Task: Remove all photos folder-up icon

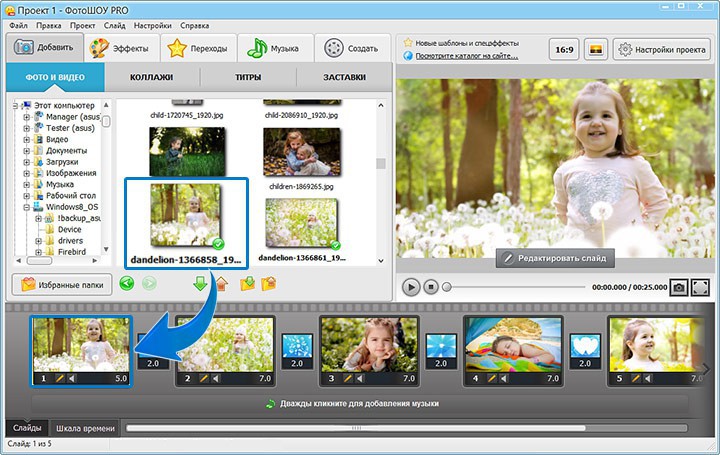Action: 269,284
